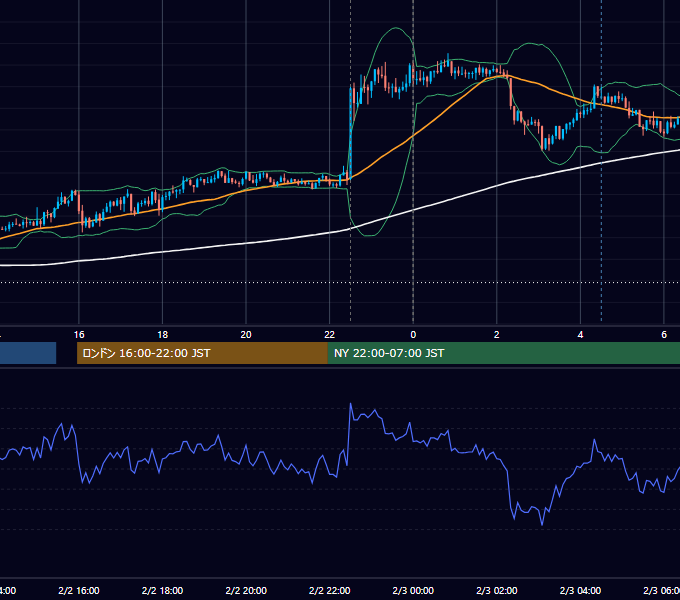Click the NY 22:00-07:00 JST session bar
The image size is (680, 600).
503,353
